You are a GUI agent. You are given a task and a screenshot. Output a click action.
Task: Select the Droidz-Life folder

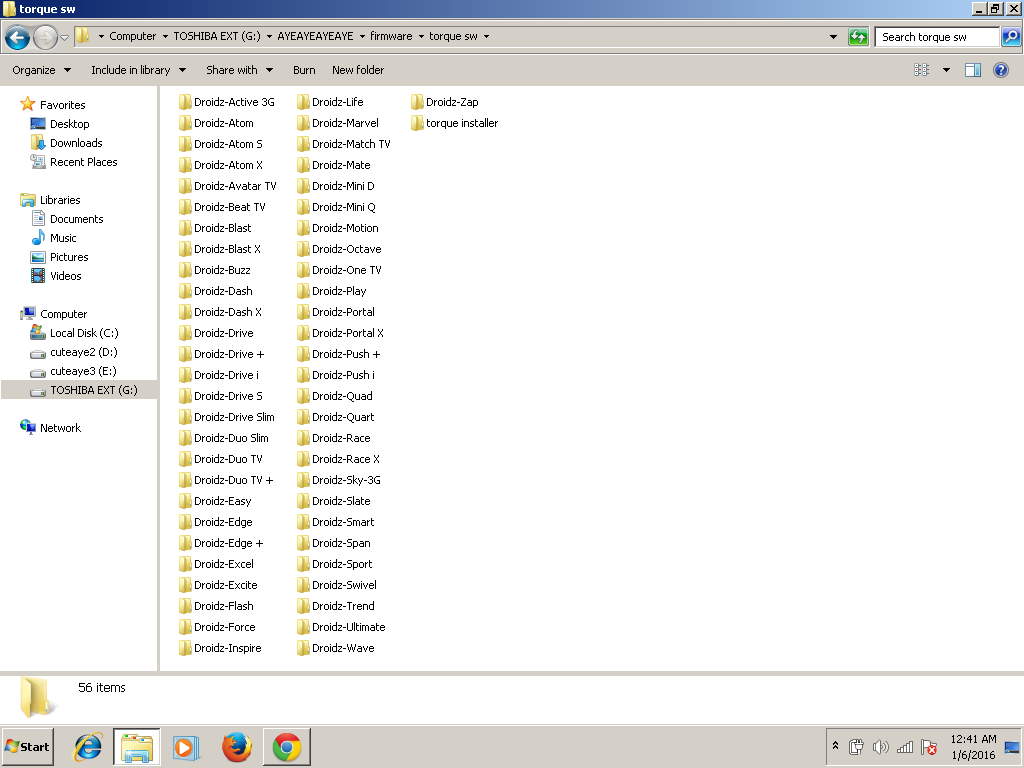point(330,102)
